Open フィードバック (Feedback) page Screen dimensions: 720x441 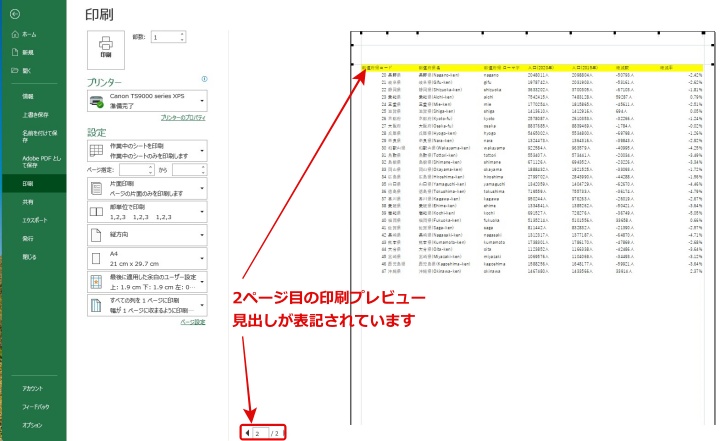tap(36, 407)
